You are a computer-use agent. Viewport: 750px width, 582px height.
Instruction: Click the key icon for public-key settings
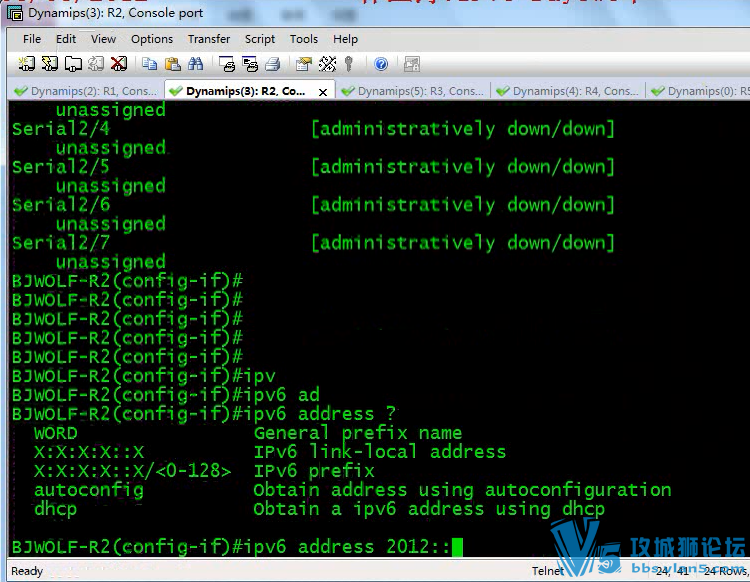click(x=349, y=64)
